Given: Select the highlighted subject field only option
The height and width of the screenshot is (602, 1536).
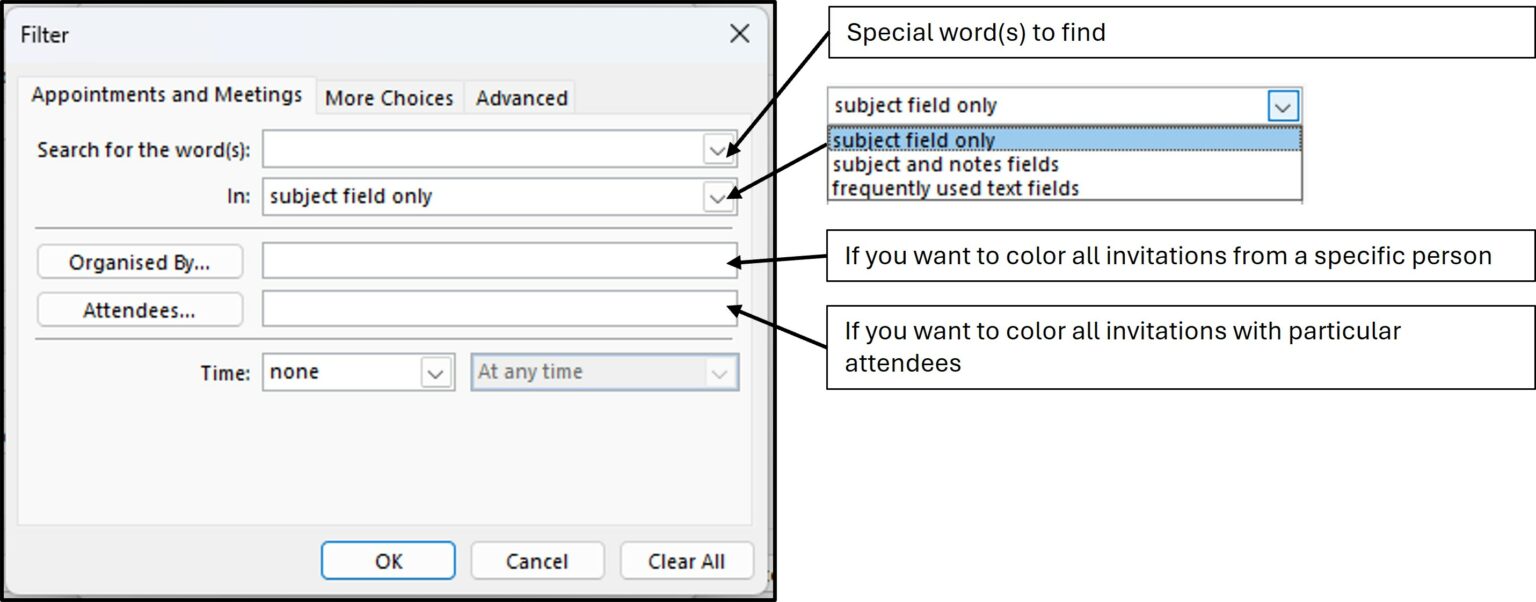Looking at the screenshot, I should pos(914,140).
